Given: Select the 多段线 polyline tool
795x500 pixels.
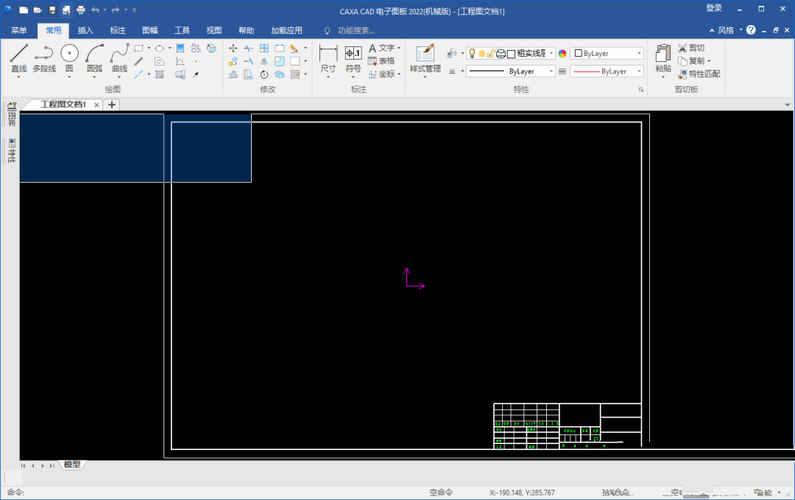Looking at the screenshot, I should (x=44, y=58).
